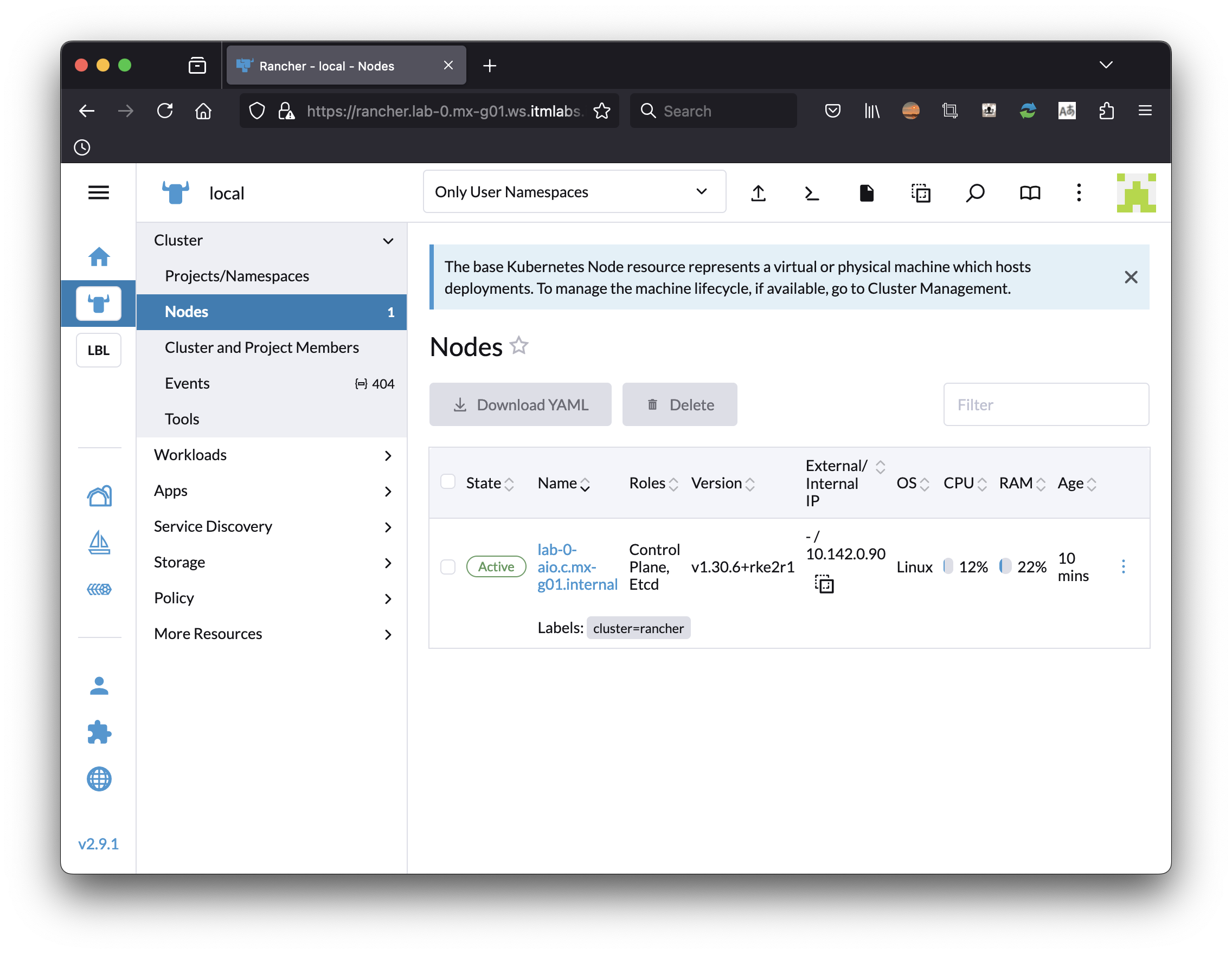The height and width of the screenshot is (954, 1232).
Task: Click the Import YAML upload icon
Action: pos(759,193)
